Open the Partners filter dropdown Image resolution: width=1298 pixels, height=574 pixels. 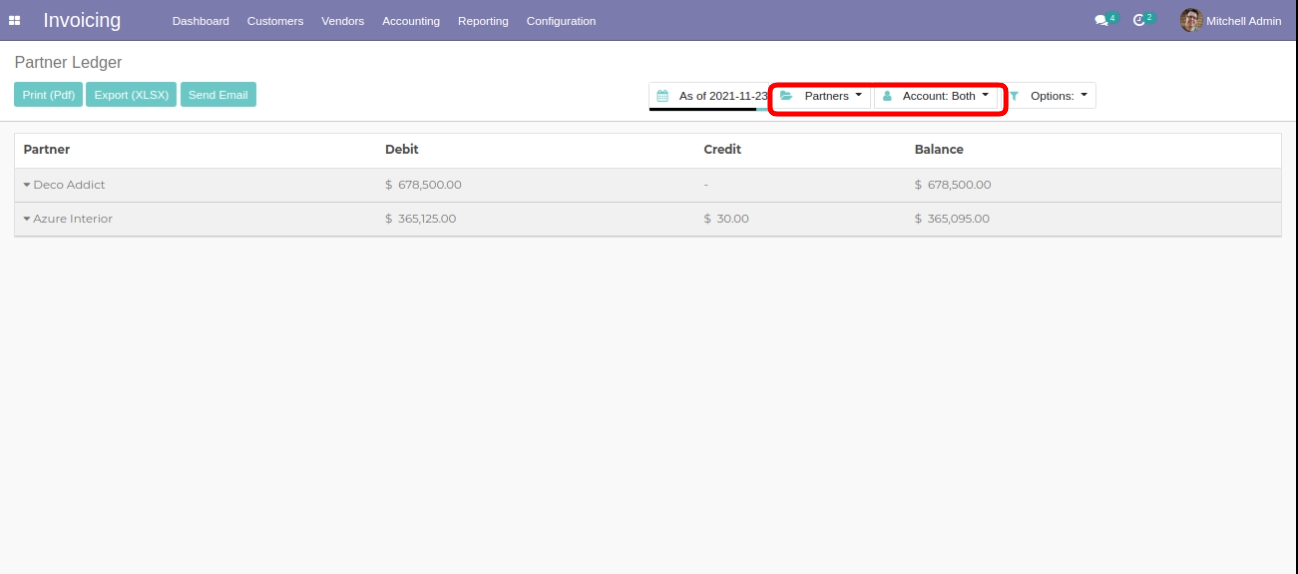click(832, 96)
